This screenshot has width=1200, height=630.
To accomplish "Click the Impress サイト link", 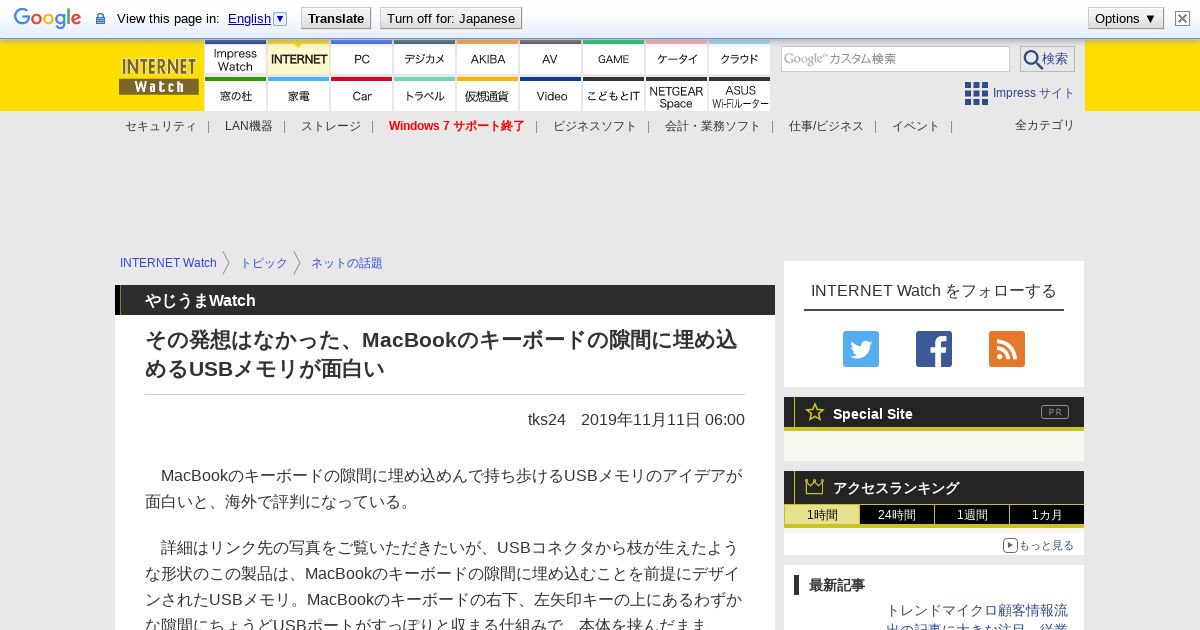I will pos(1034,93).
